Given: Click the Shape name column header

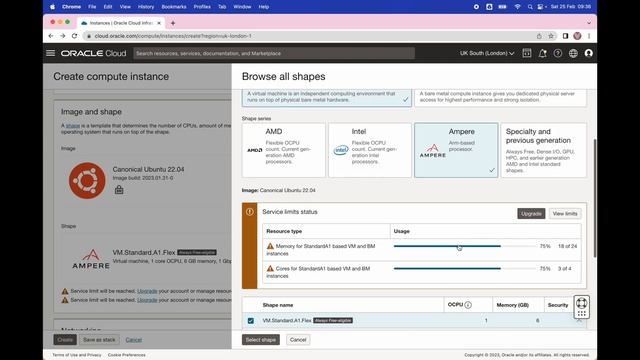Looking at the screenshot, I should click(x=278, y=305).
